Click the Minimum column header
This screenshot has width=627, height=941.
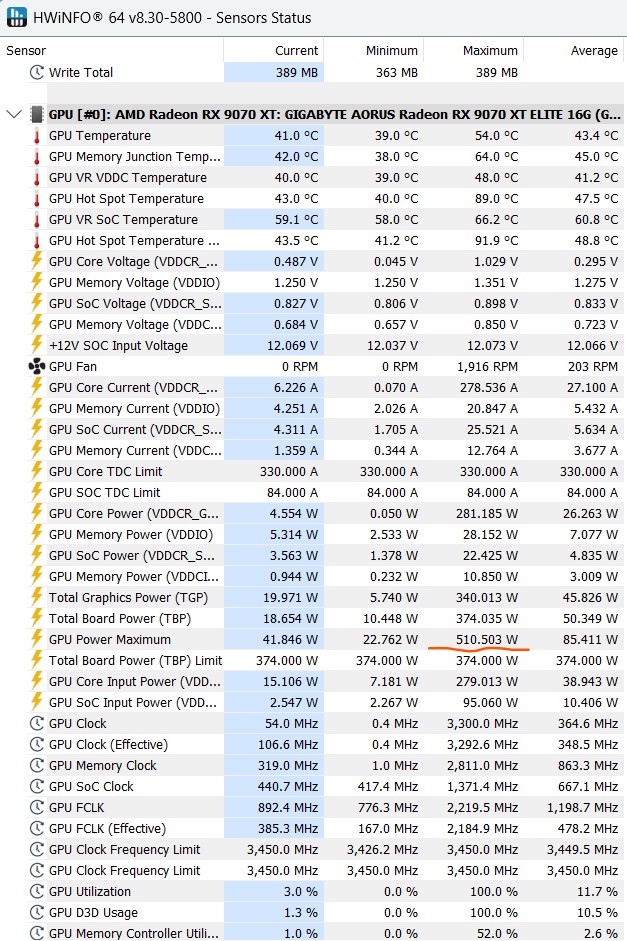pyautogui.click(x=392, y=51)
